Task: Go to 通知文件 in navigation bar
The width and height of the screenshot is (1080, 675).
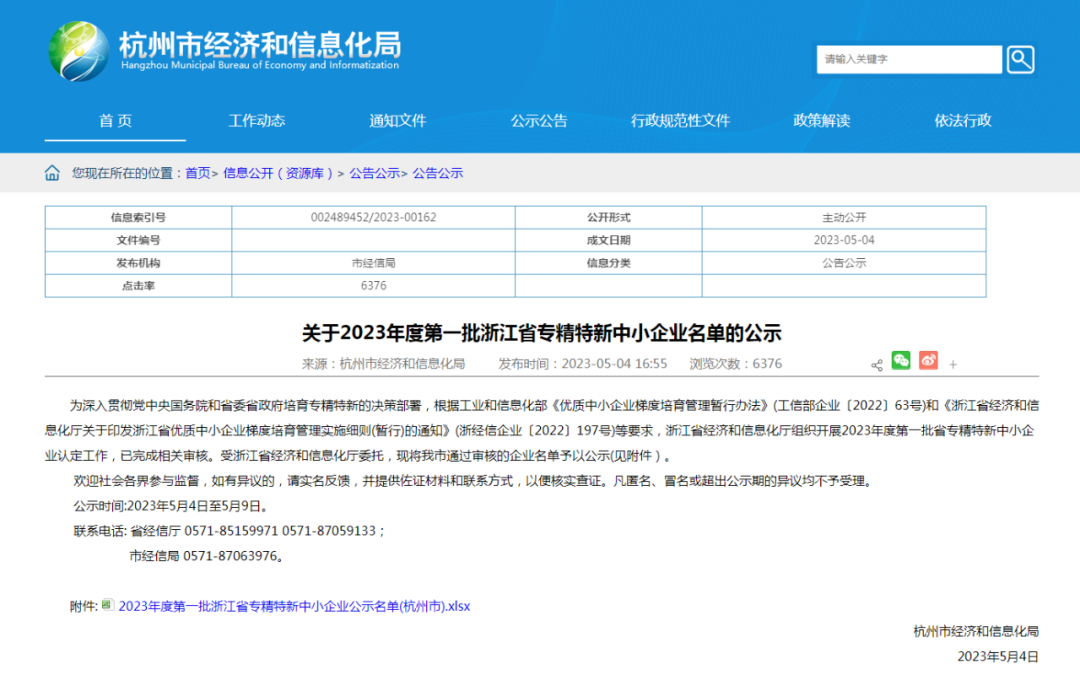Action: click(x=398, y=121)
